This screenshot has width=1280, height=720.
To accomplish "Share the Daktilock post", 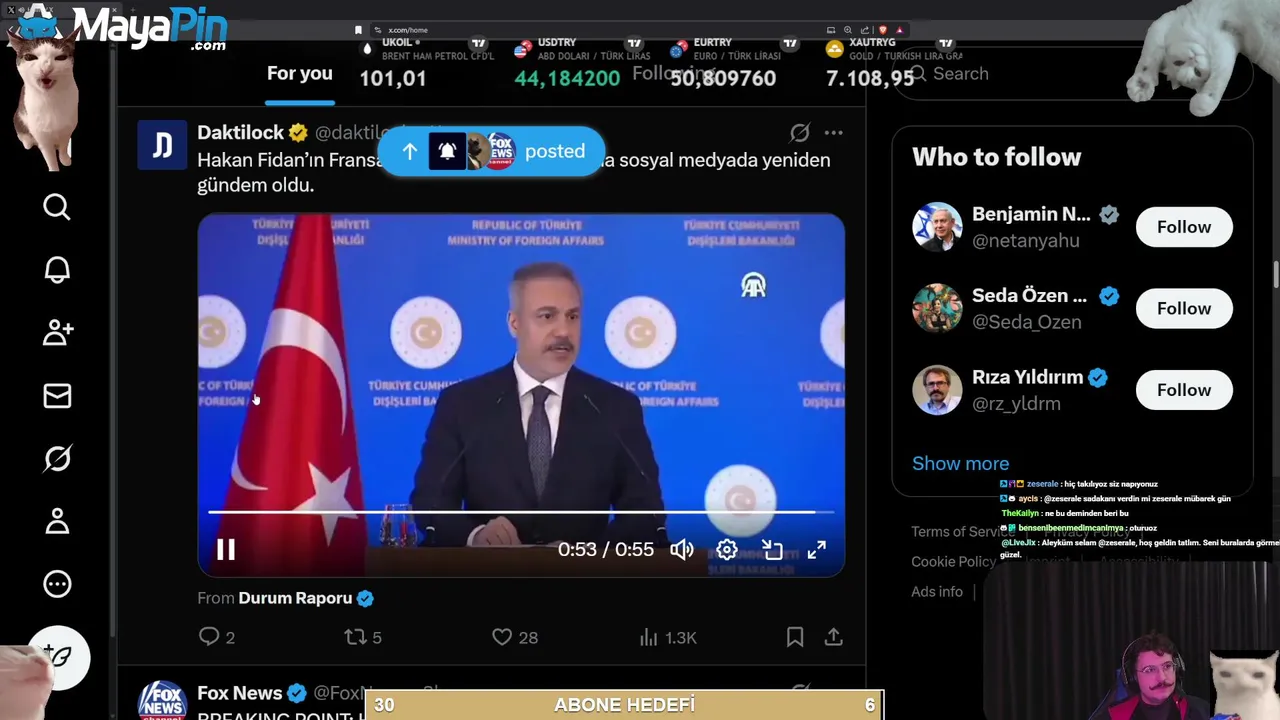I will [x=833, y=637].
